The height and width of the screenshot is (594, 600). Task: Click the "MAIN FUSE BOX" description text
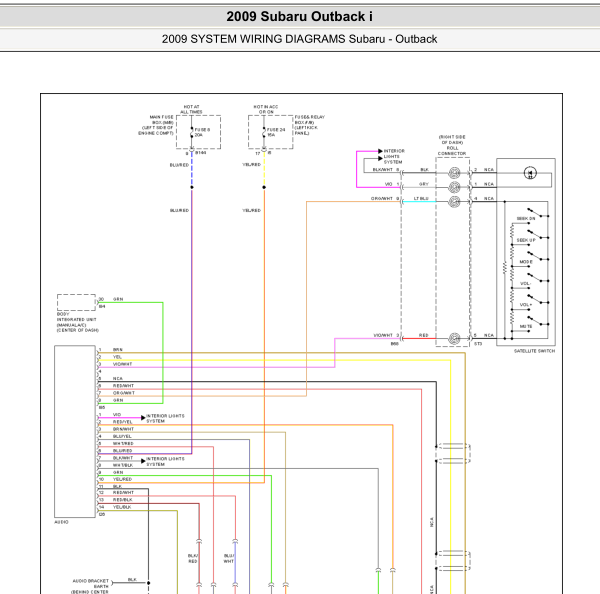[x=157, y=125]
